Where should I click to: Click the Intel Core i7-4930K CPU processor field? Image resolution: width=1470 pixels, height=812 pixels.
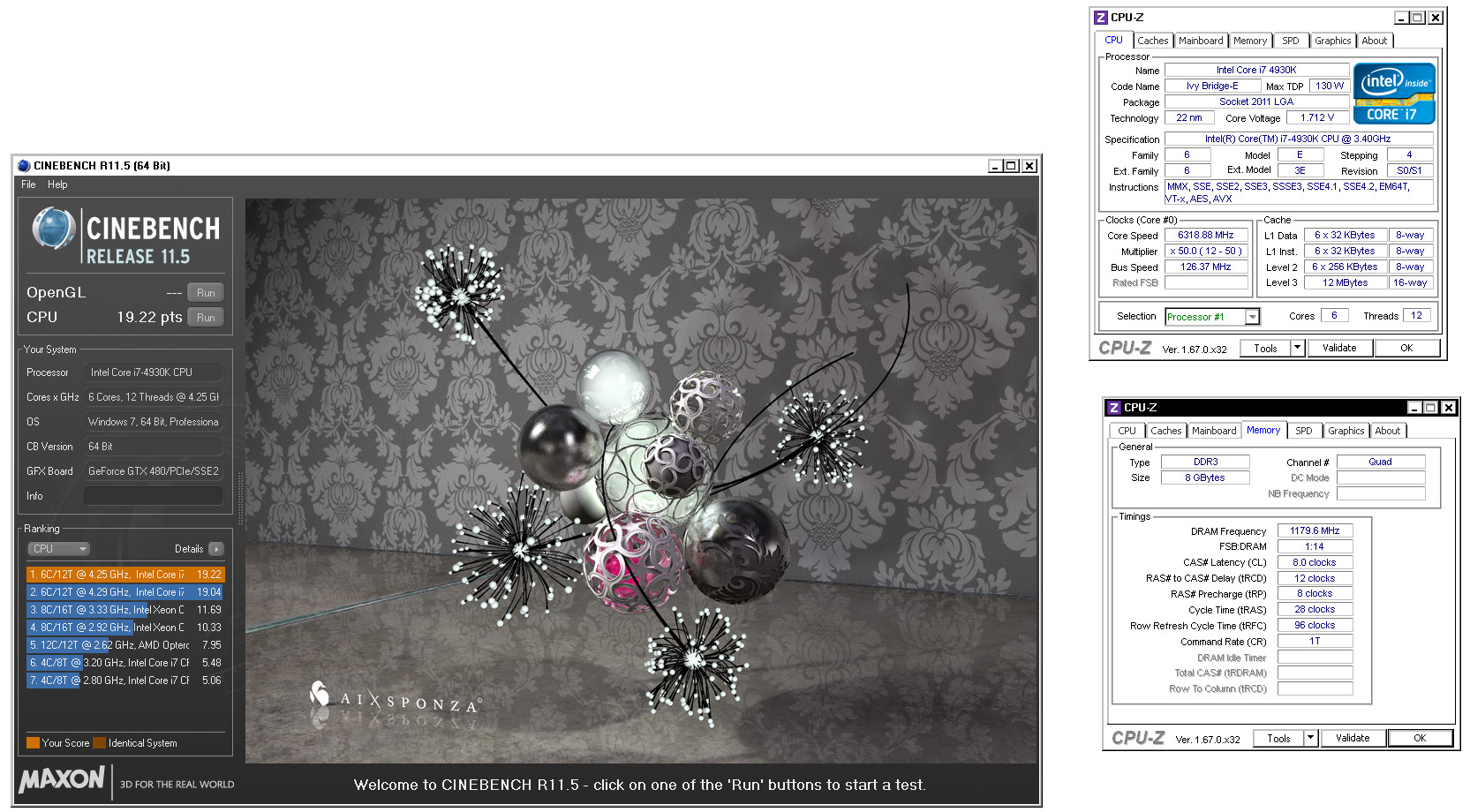pyautogui.click(x=154, y=372)
